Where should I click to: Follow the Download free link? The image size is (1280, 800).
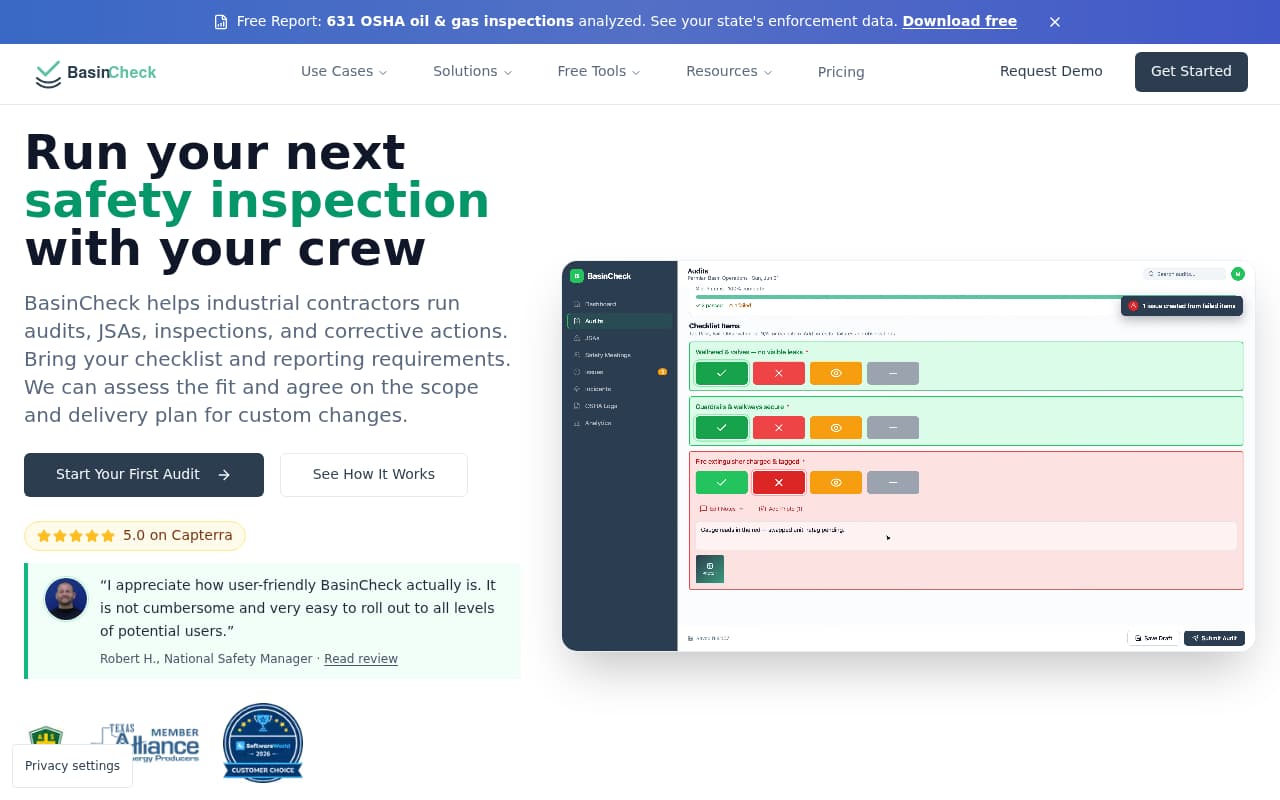click(959, 22)
